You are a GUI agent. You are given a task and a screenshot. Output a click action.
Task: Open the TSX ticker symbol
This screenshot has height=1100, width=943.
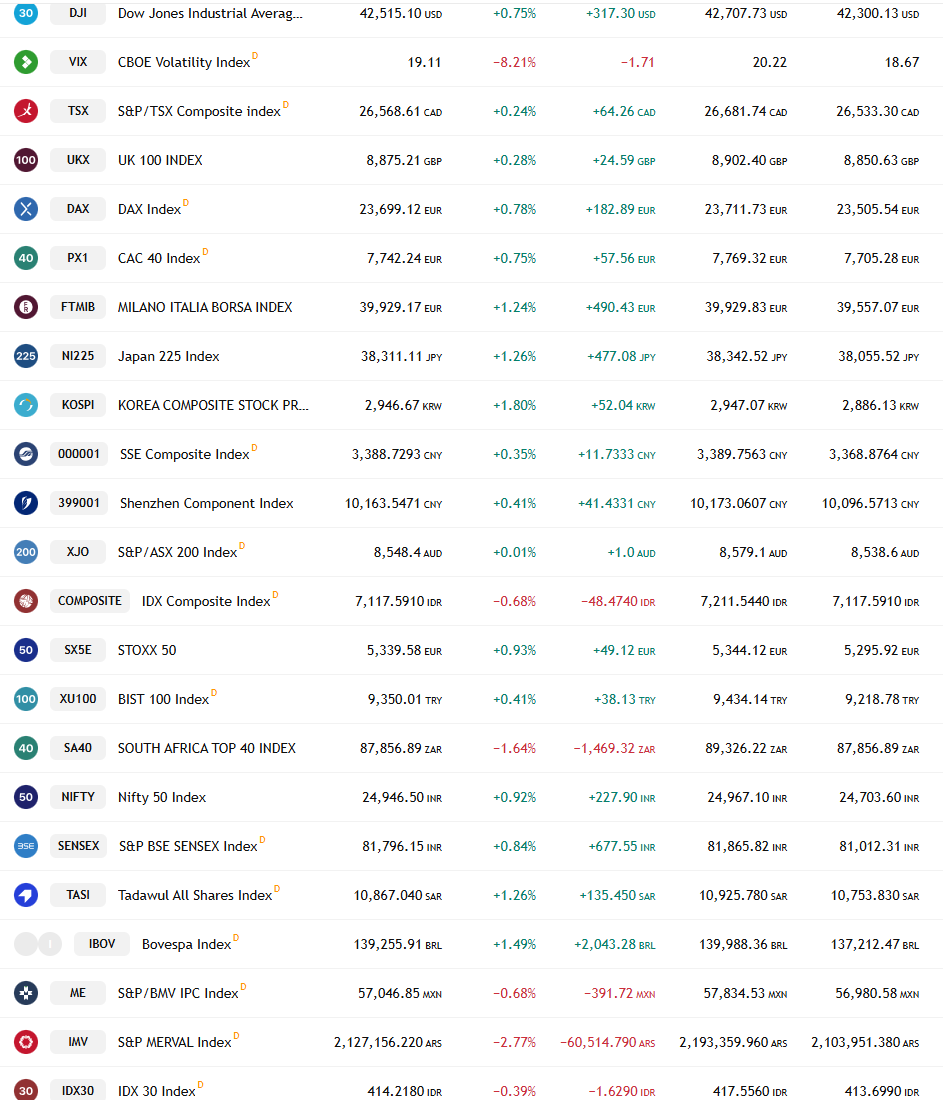pos(78,111)
